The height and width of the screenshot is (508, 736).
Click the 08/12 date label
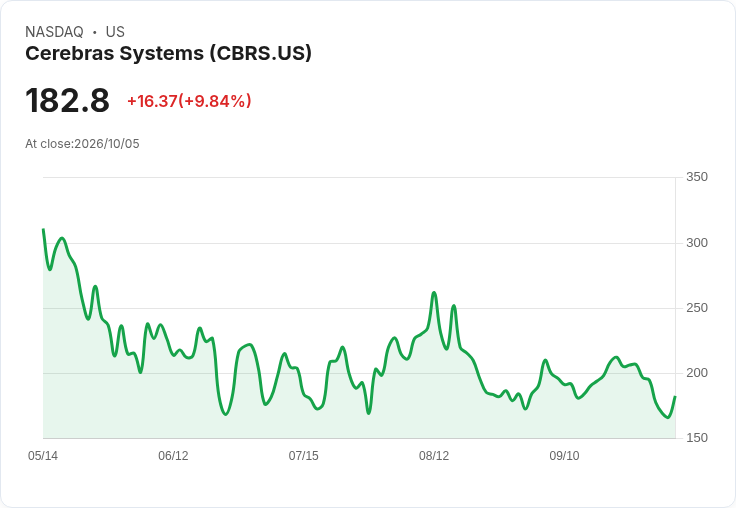(434, 456)
